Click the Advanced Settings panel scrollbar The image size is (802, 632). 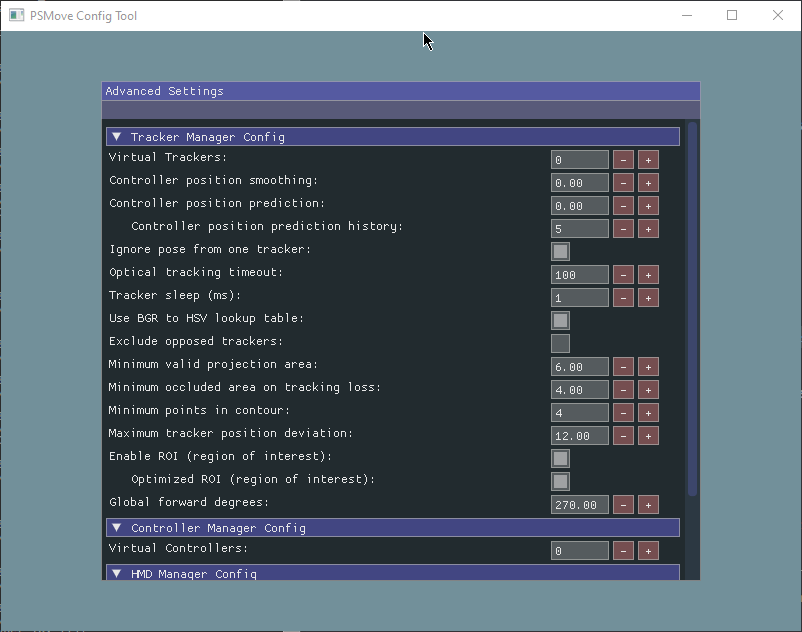pos(693,309)
